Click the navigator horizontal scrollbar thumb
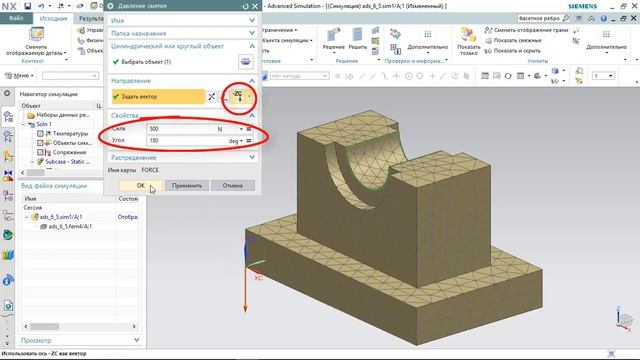The image size is (640, 360). 35,173
